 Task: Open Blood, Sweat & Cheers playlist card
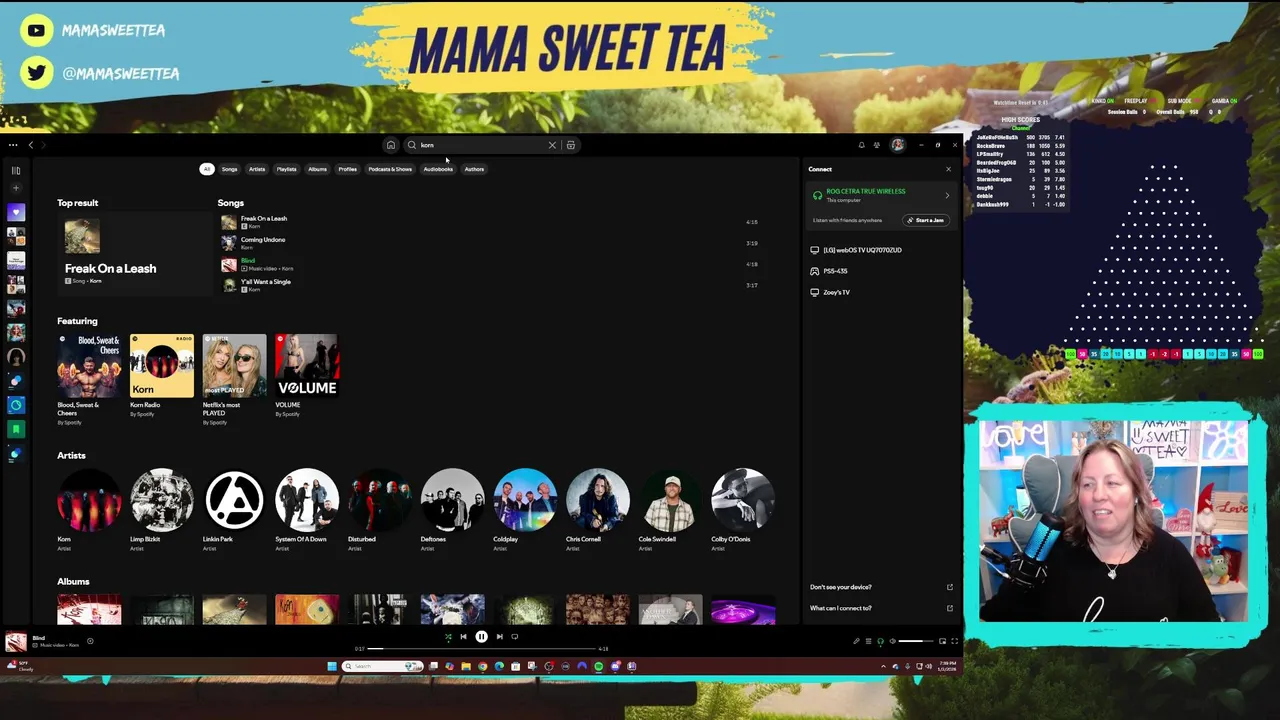coord(89,380)
